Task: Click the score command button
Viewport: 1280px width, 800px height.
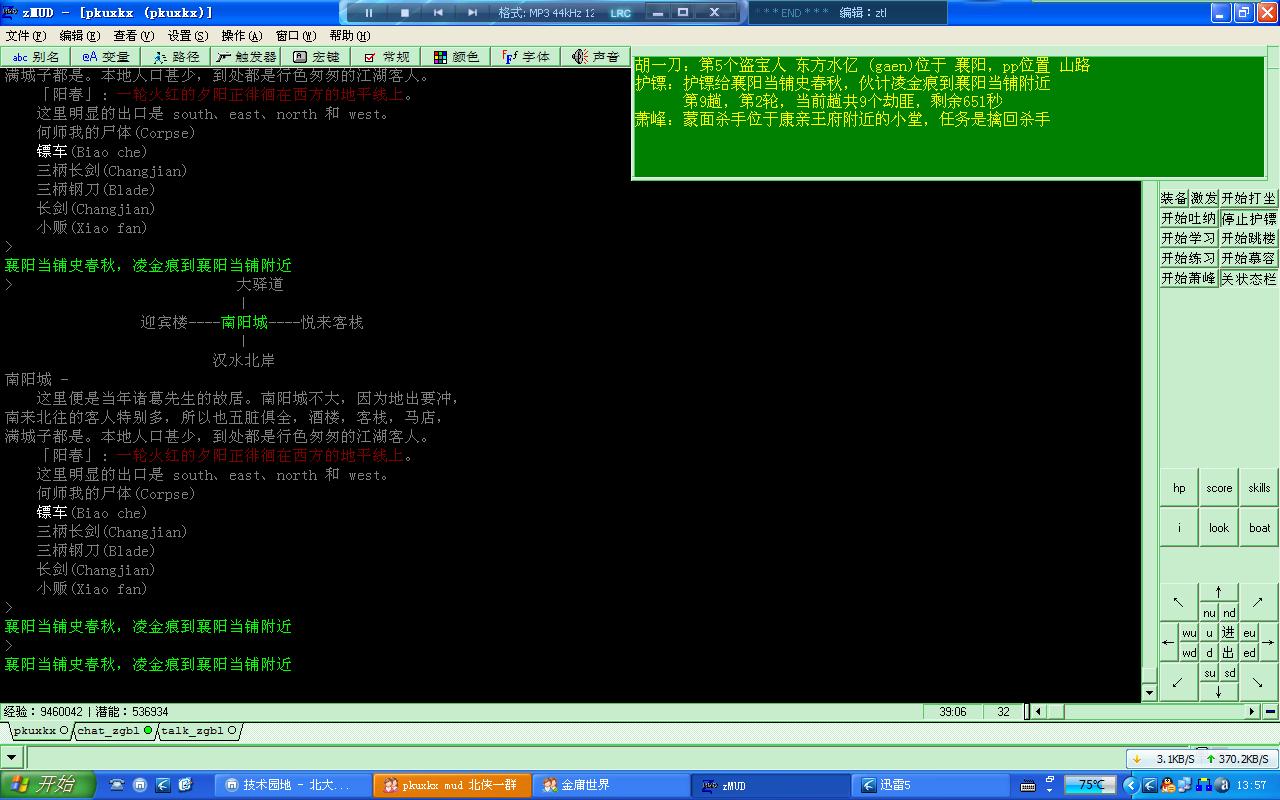Action: tap(1219, 488)
